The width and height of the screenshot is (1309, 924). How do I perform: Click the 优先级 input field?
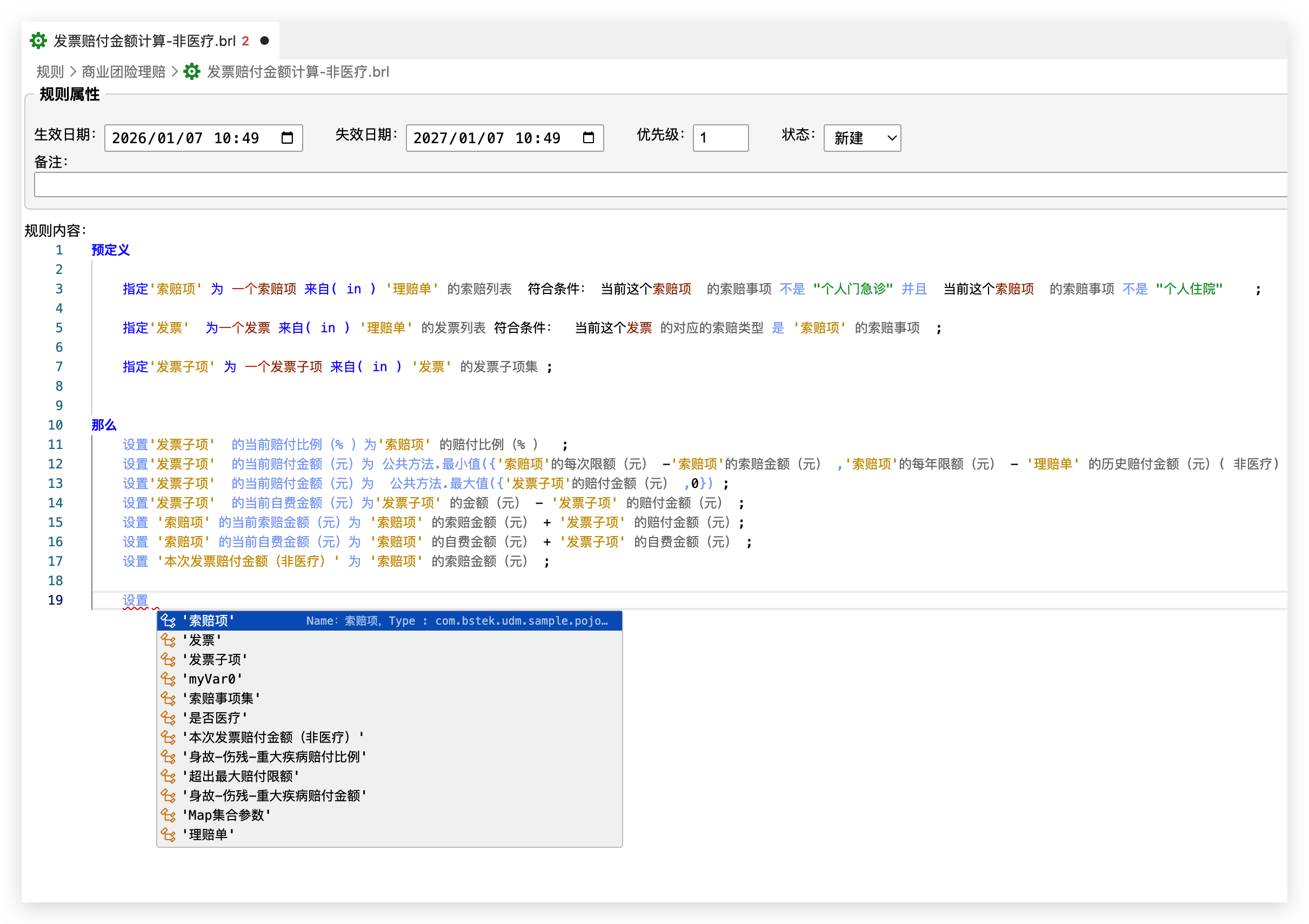click(x=720, y=138)
